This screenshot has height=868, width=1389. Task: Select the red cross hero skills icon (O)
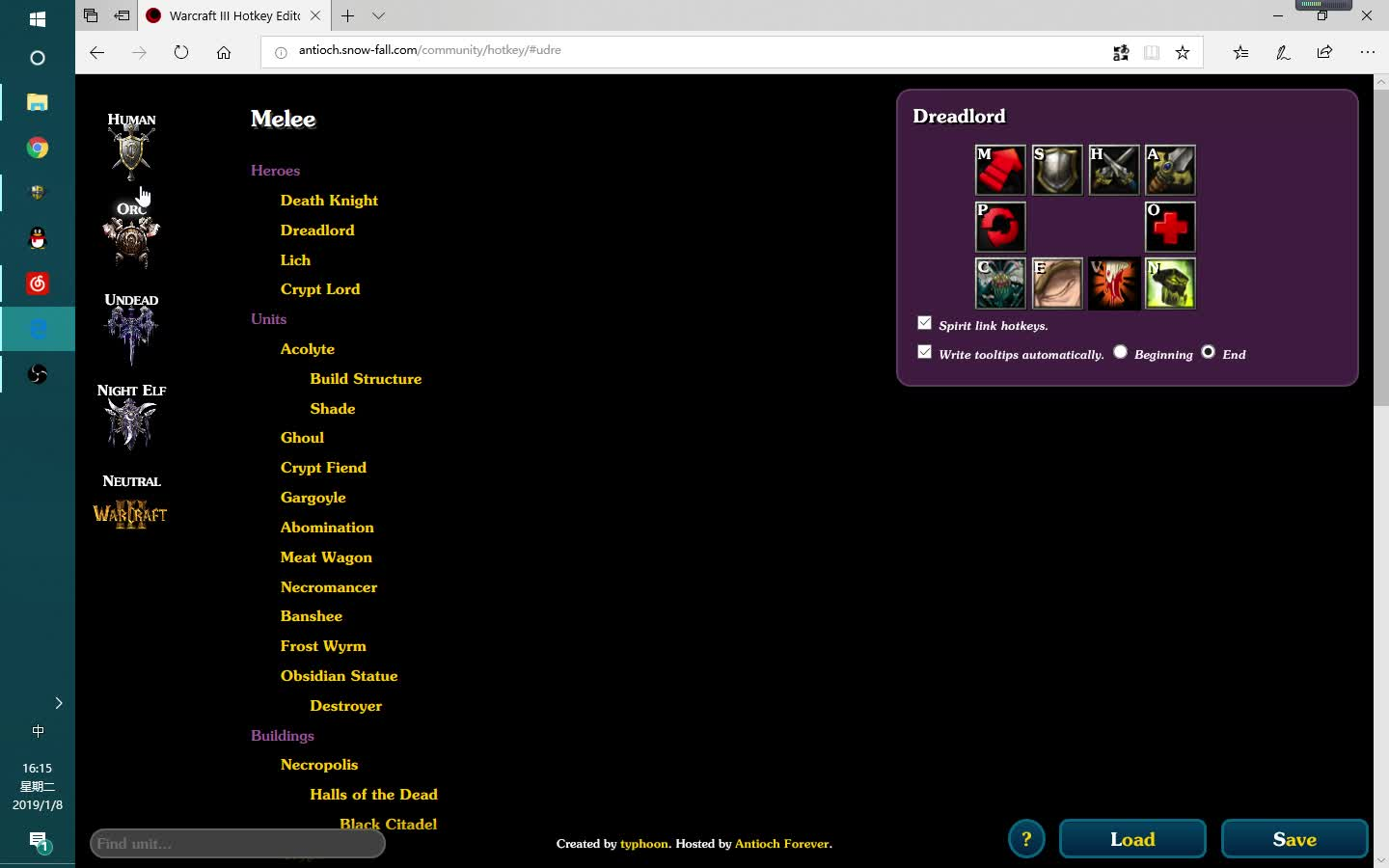point(1170,227)
